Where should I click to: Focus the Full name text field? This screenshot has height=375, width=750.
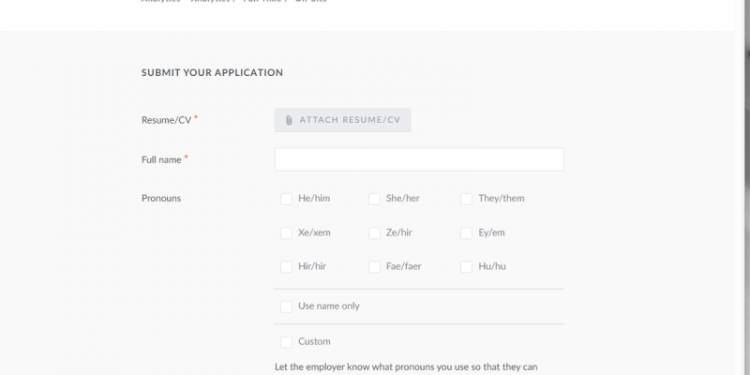click(419, 159)
